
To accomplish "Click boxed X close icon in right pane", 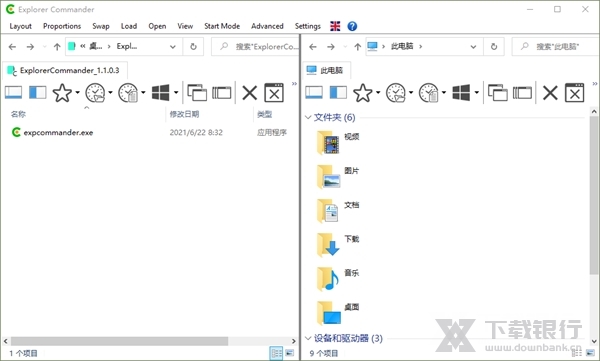I will [575, 93].
